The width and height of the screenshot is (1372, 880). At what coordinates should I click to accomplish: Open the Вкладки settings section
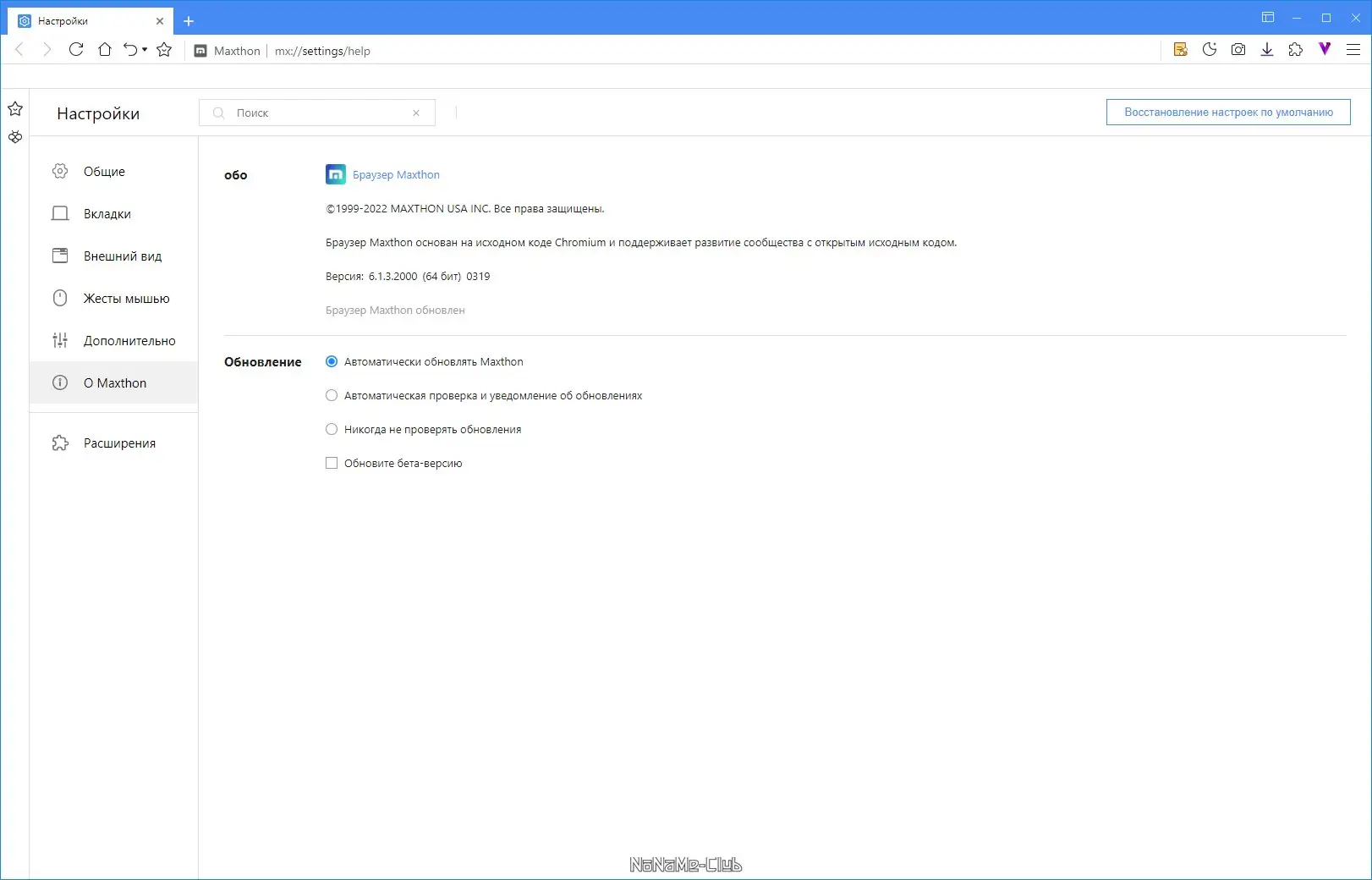tap(113, 214)
